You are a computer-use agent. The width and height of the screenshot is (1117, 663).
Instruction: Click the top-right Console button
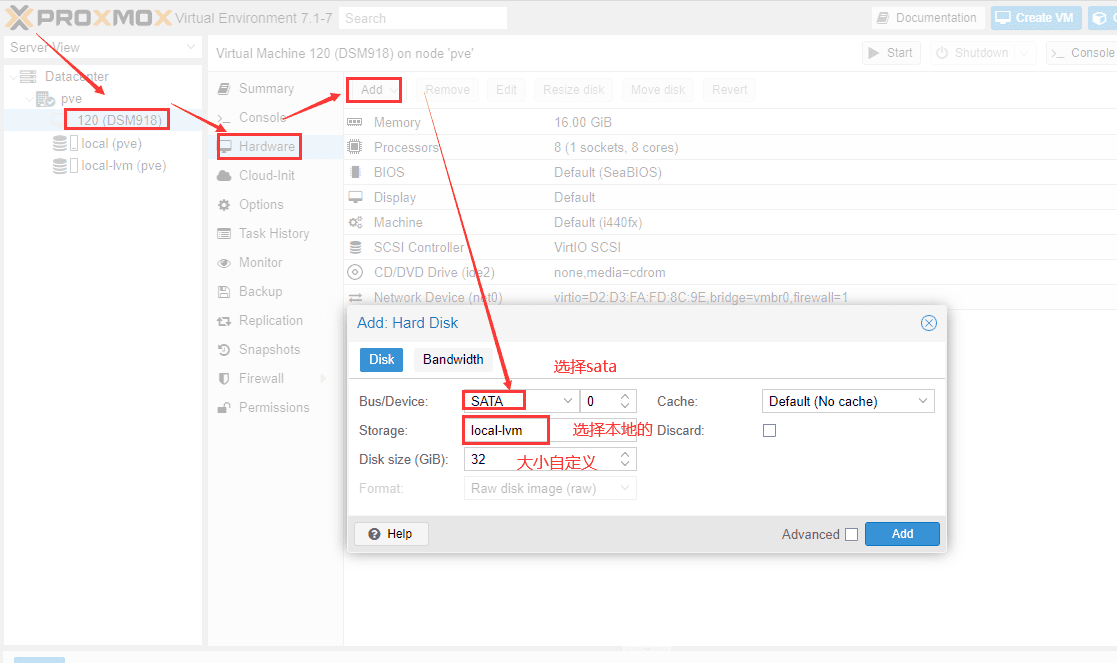(x=1082, y=53)
